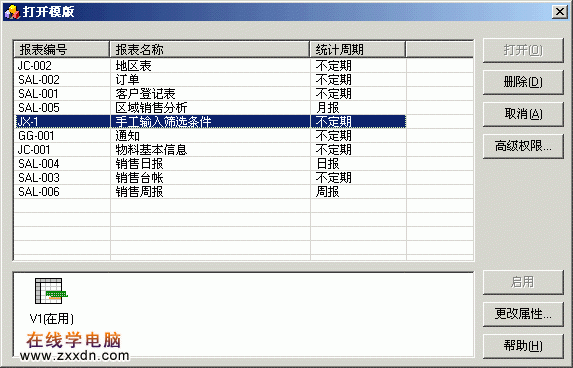Open the 高级权限... settings

(x=523, y=146)
